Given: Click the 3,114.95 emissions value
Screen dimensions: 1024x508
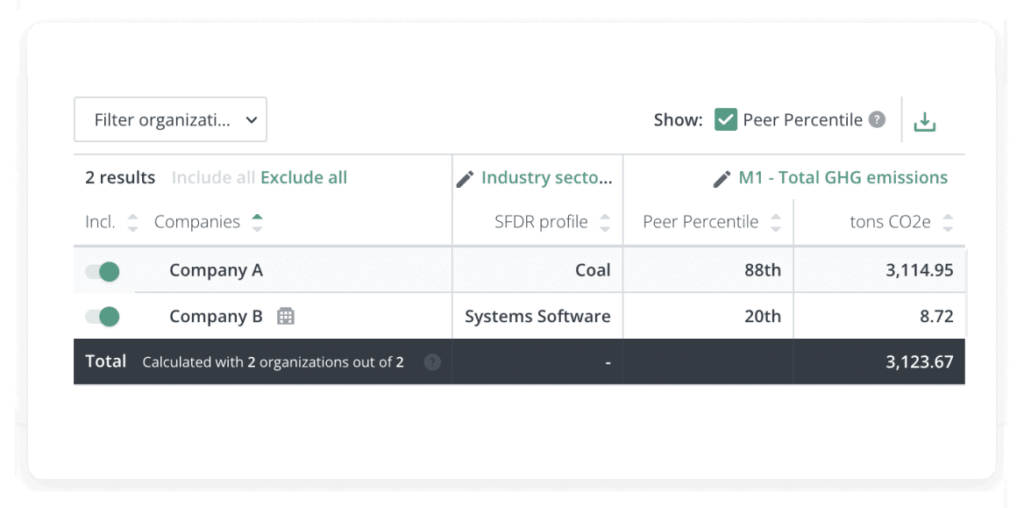Looking at the screenshot, I should click(x=920, y=270).
